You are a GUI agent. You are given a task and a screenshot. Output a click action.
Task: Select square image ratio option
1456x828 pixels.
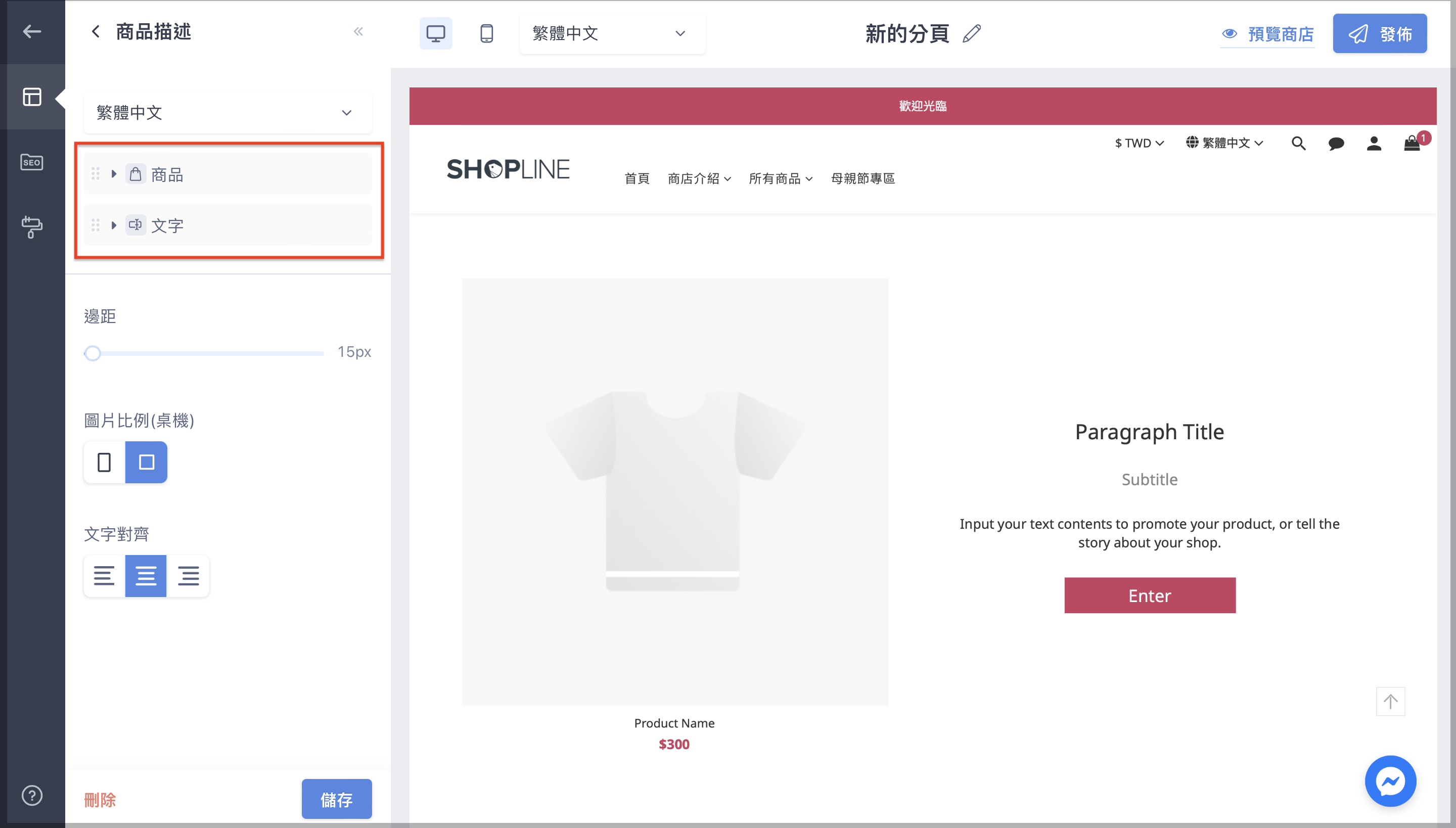tap(146, 463)
